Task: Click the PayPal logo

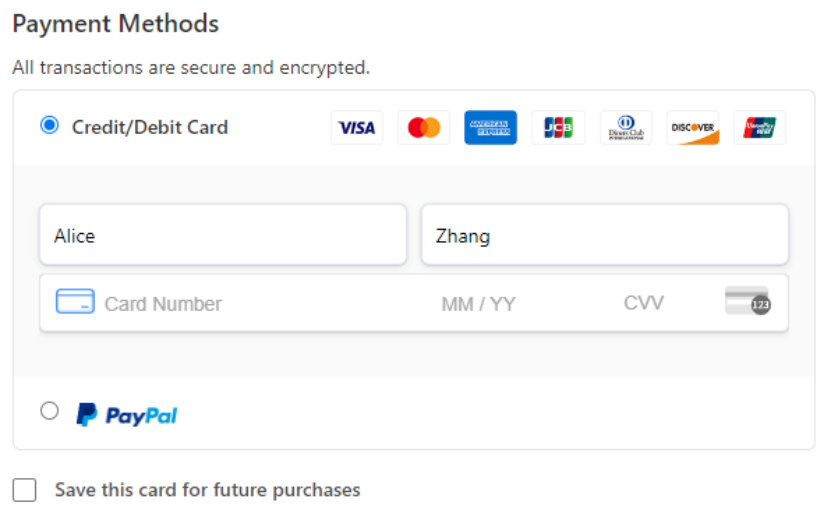Action: pyautogui.click(x=127, y=415)
